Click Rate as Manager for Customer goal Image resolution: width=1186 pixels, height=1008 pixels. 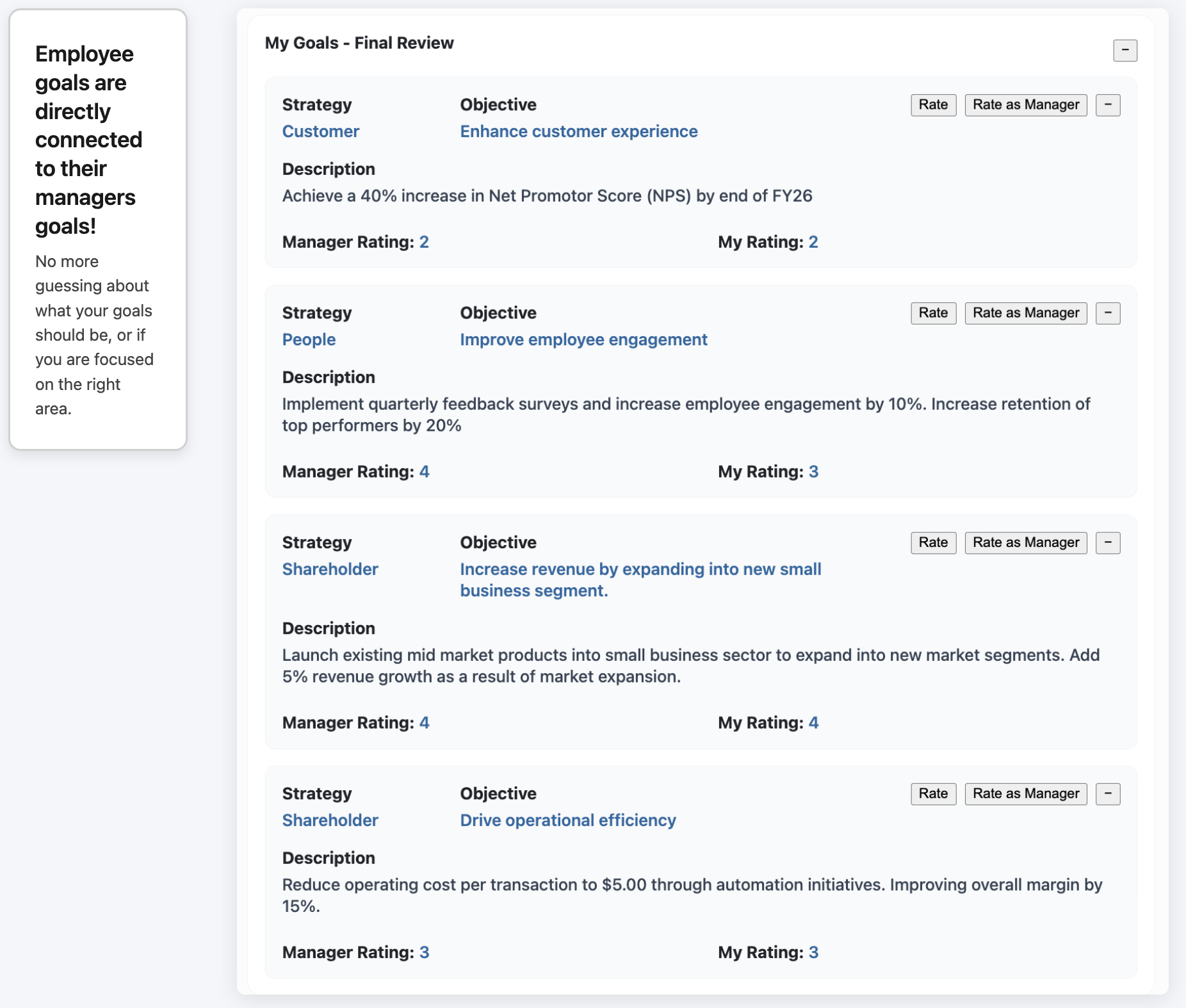pos(1025,105)
